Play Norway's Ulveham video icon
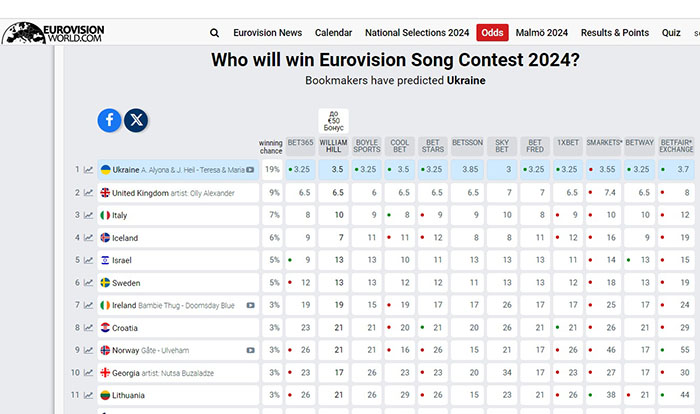 click(x=250, y=350)
